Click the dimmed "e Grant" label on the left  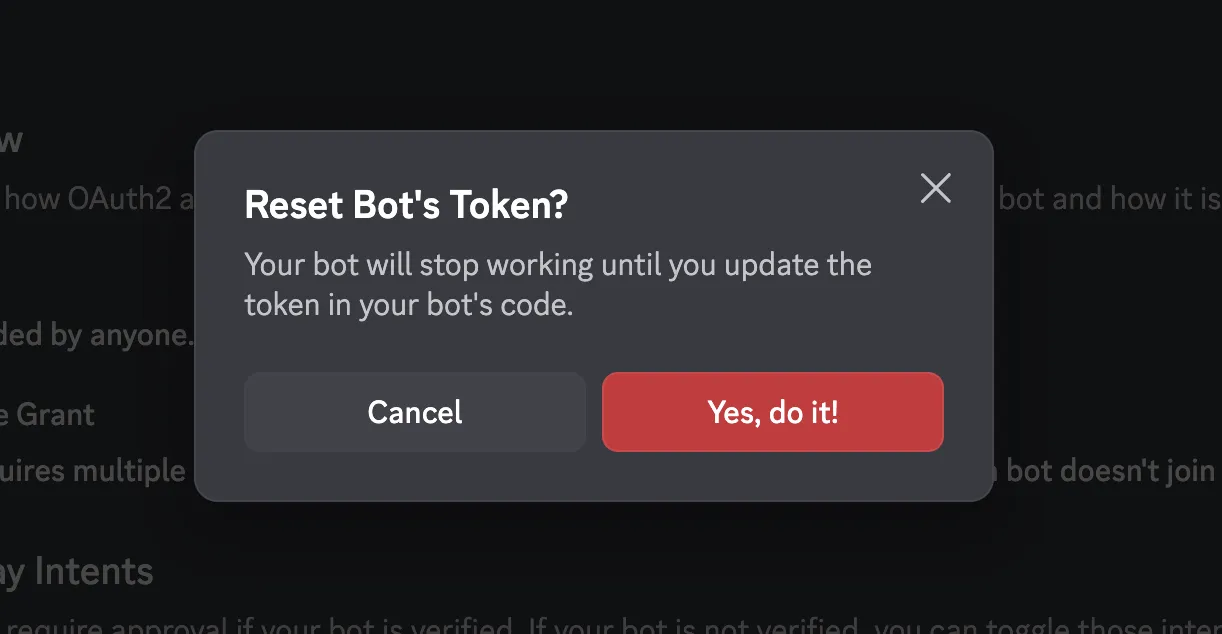(48, 414)
